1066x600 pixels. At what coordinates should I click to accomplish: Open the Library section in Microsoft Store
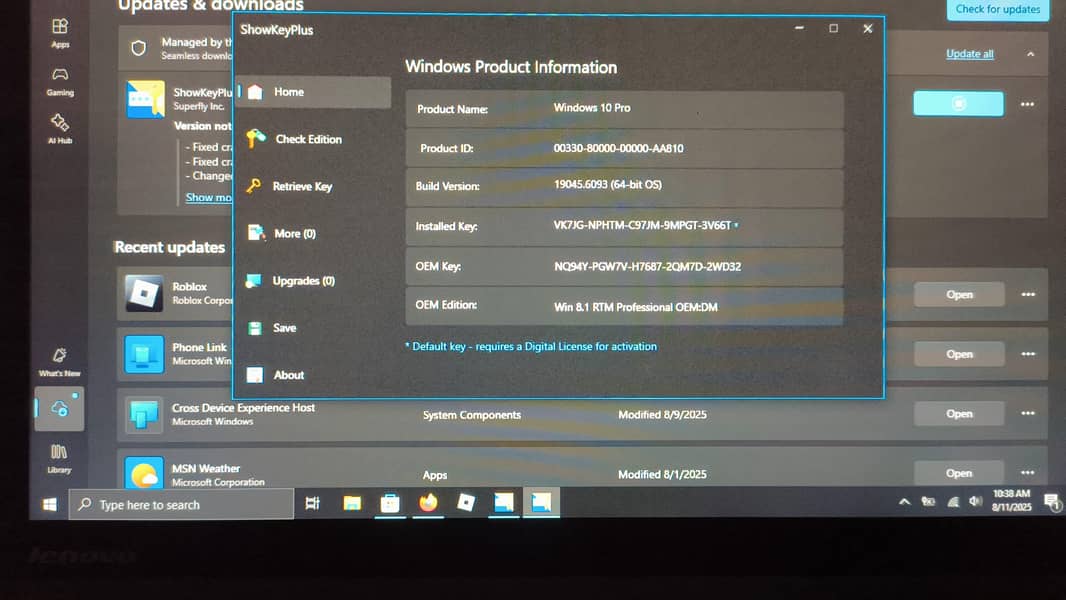[59, 457]
